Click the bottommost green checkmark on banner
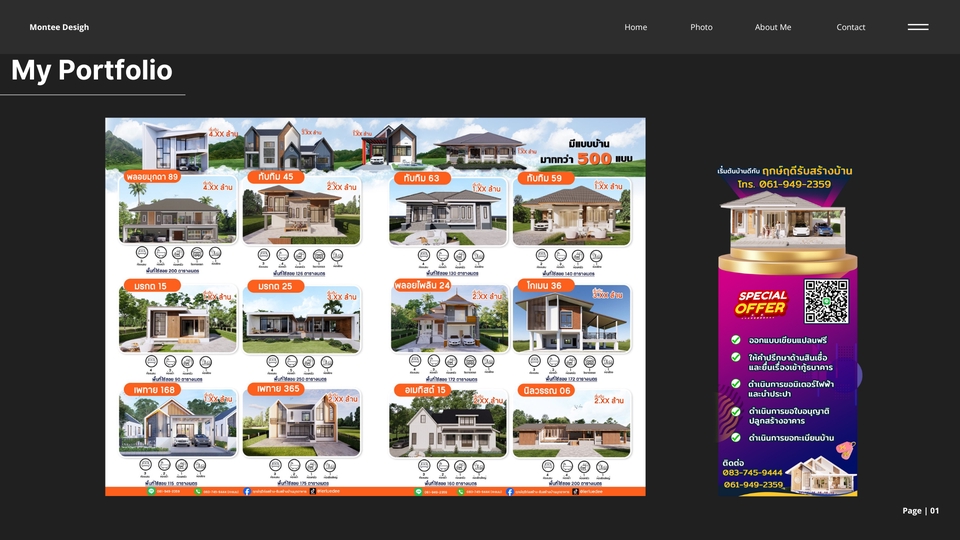The image size is (960, 540). tap(735, 437)
